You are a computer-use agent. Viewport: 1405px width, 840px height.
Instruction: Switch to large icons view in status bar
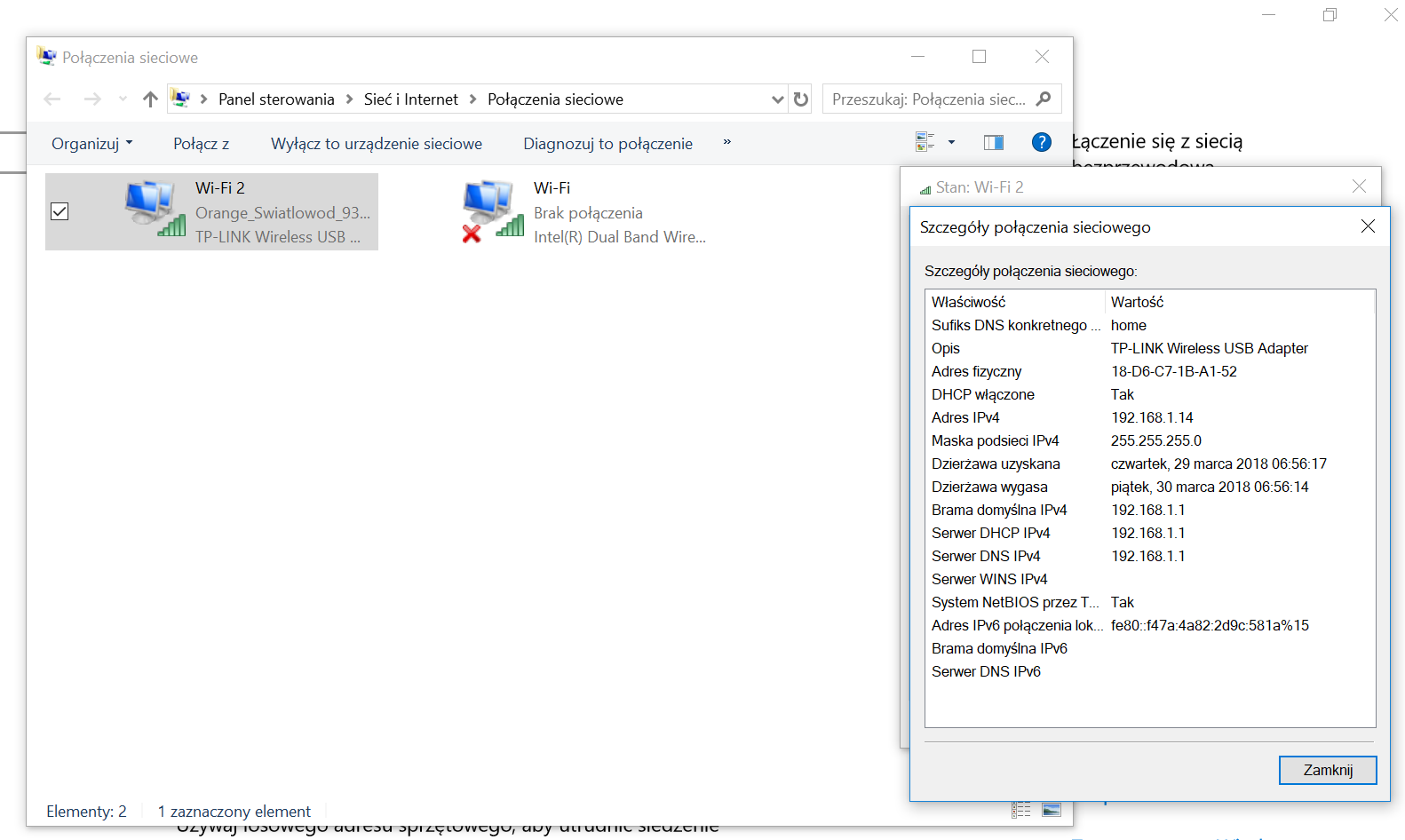tap(1052, 810)
